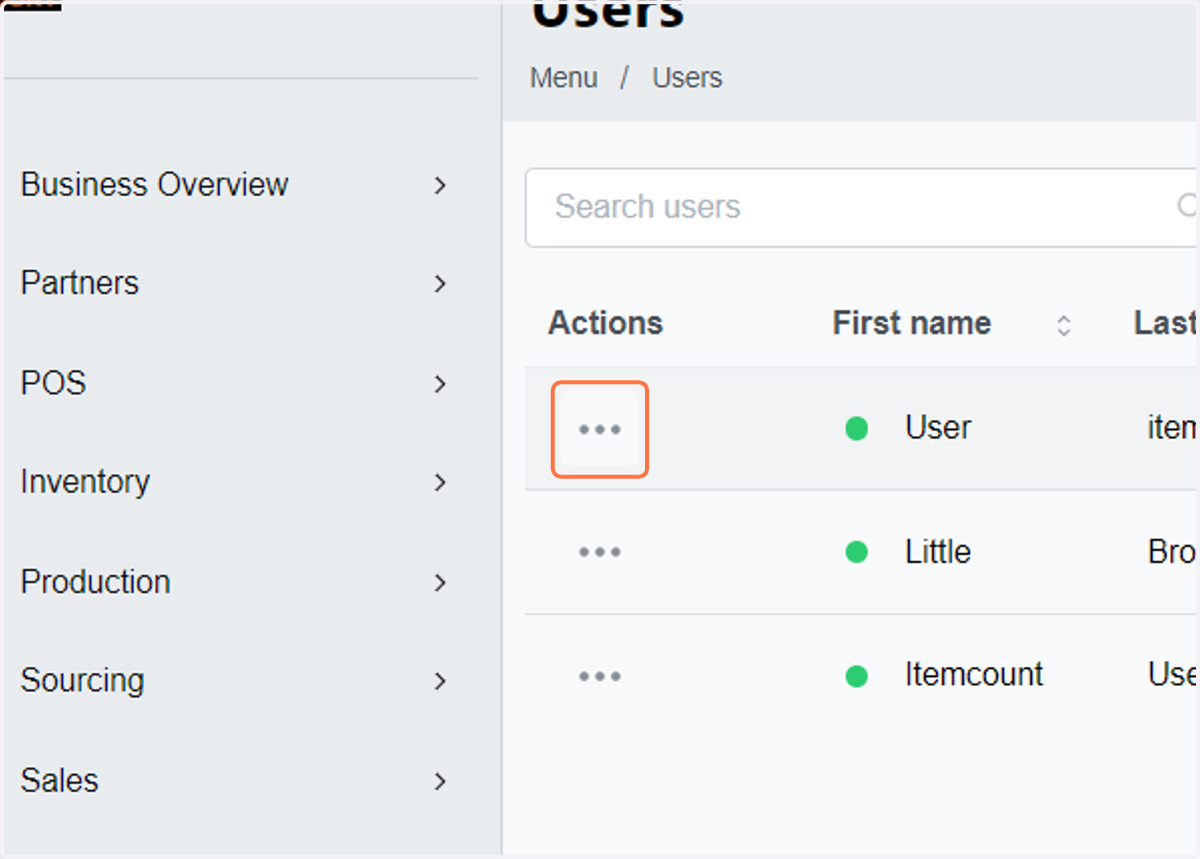Go to Menu breadcrumb link
Screen dimensions: 1200x859
click(x=564, y=78)
